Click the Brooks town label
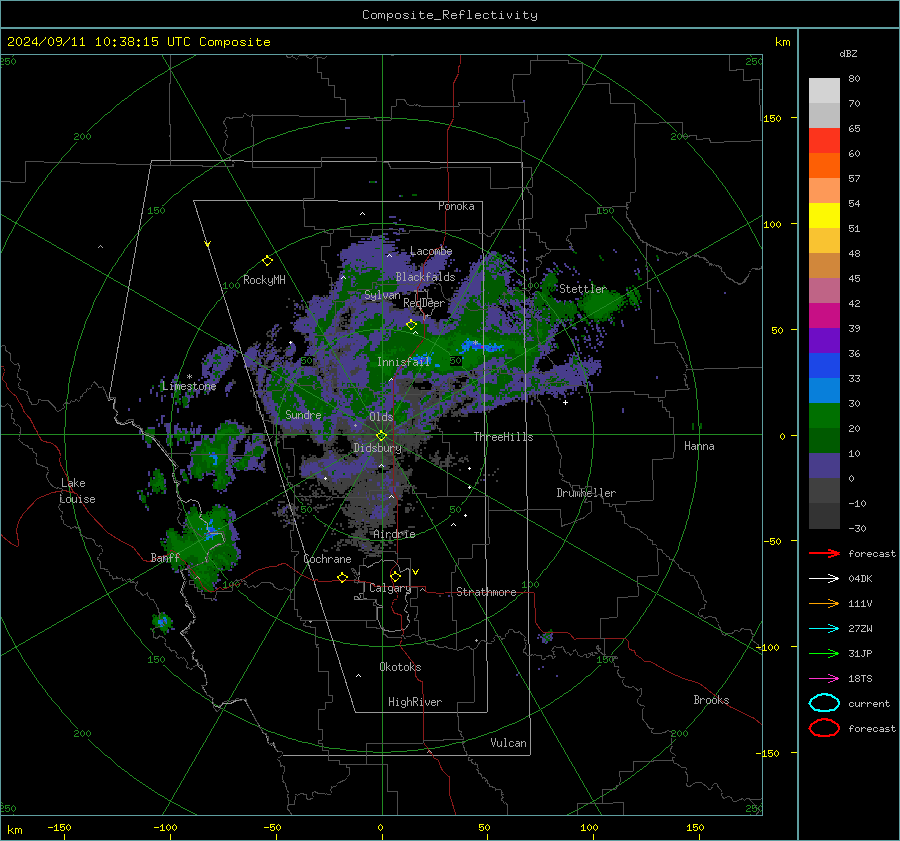 [x=711, y=700]
